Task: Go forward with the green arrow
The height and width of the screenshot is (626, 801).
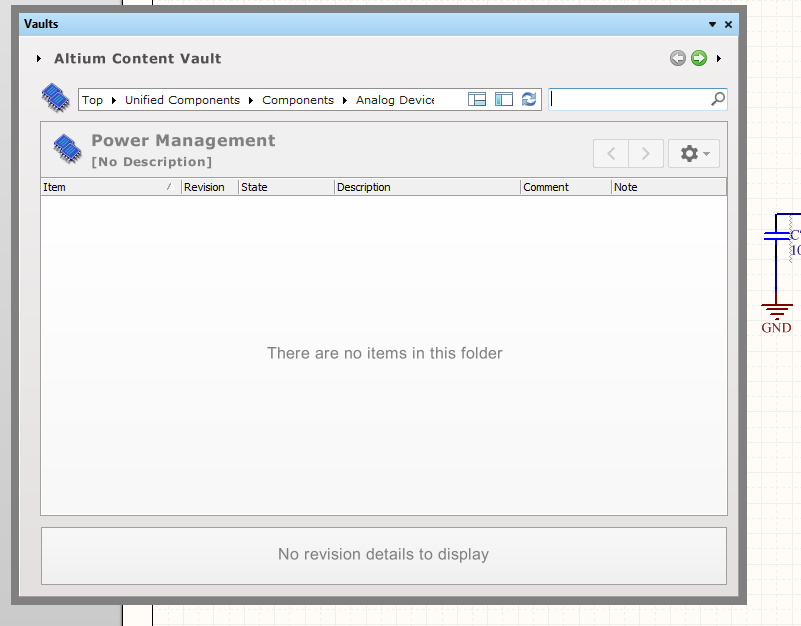Action: point(699,58)
